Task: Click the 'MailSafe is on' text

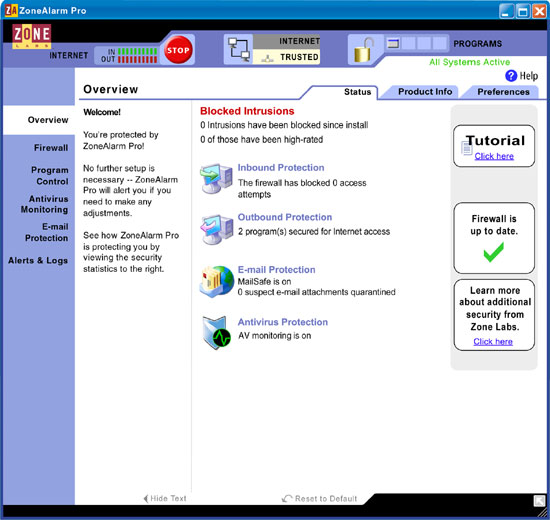Action: pyautogui.click(x=264, y=281)
